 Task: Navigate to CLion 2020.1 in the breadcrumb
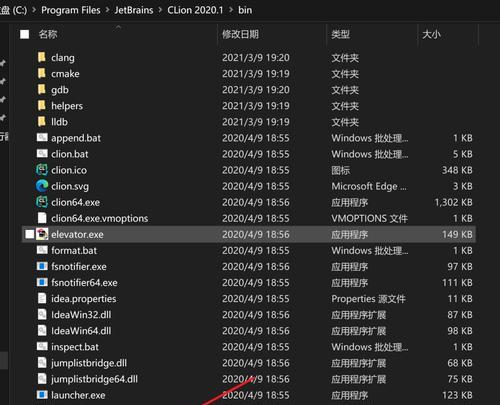point(195,10)
